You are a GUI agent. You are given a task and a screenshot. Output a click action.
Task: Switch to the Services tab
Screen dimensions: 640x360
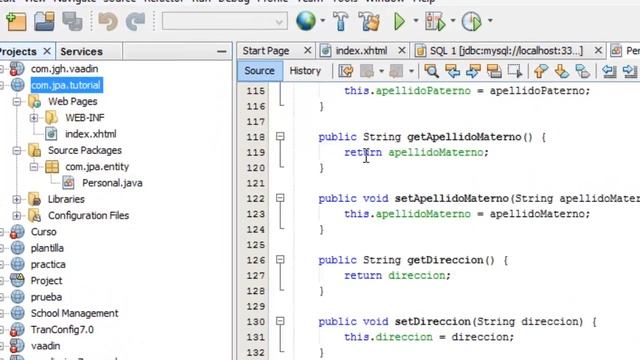click(x=81, y=51)
